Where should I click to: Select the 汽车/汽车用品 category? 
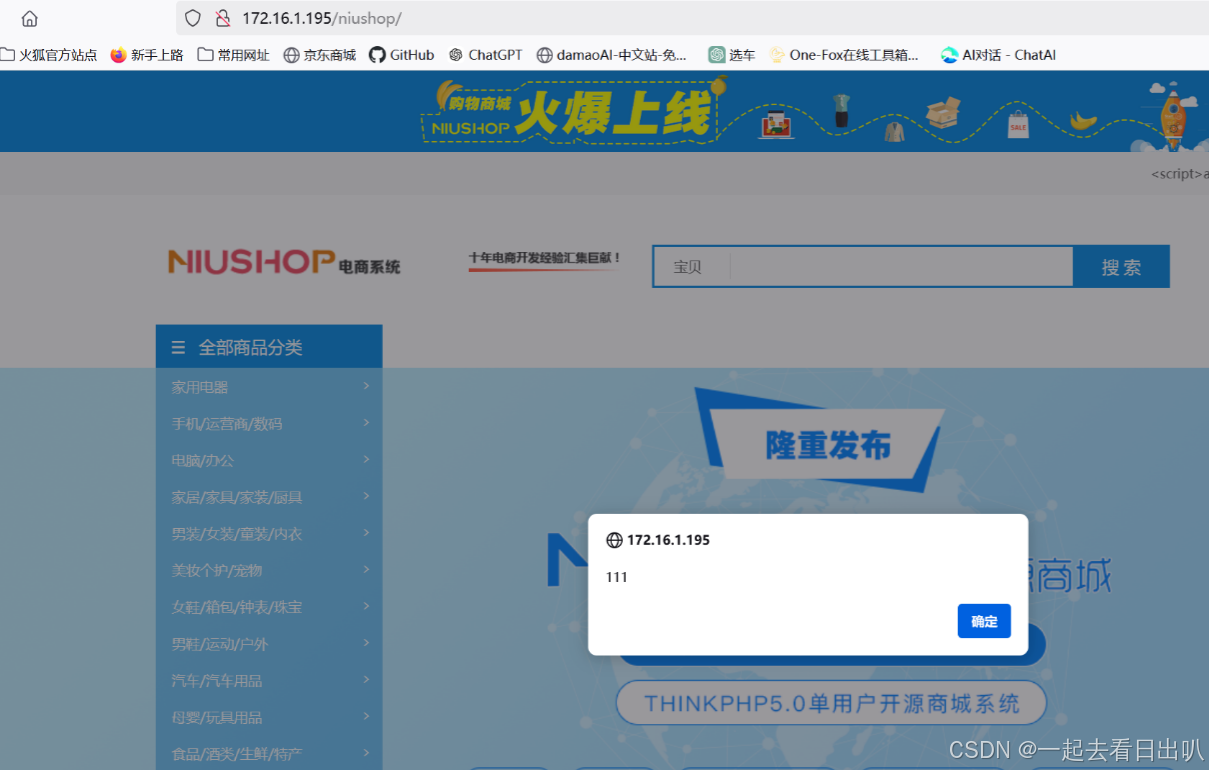[217, 681]
